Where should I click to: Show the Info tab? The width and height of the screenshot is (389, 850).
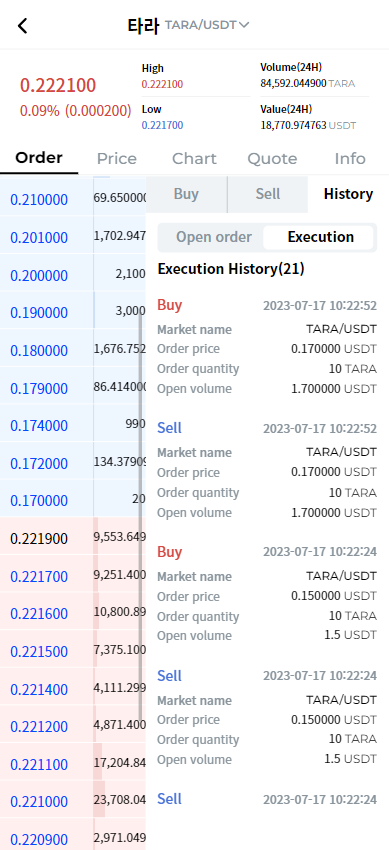click(x=350, y=159)
